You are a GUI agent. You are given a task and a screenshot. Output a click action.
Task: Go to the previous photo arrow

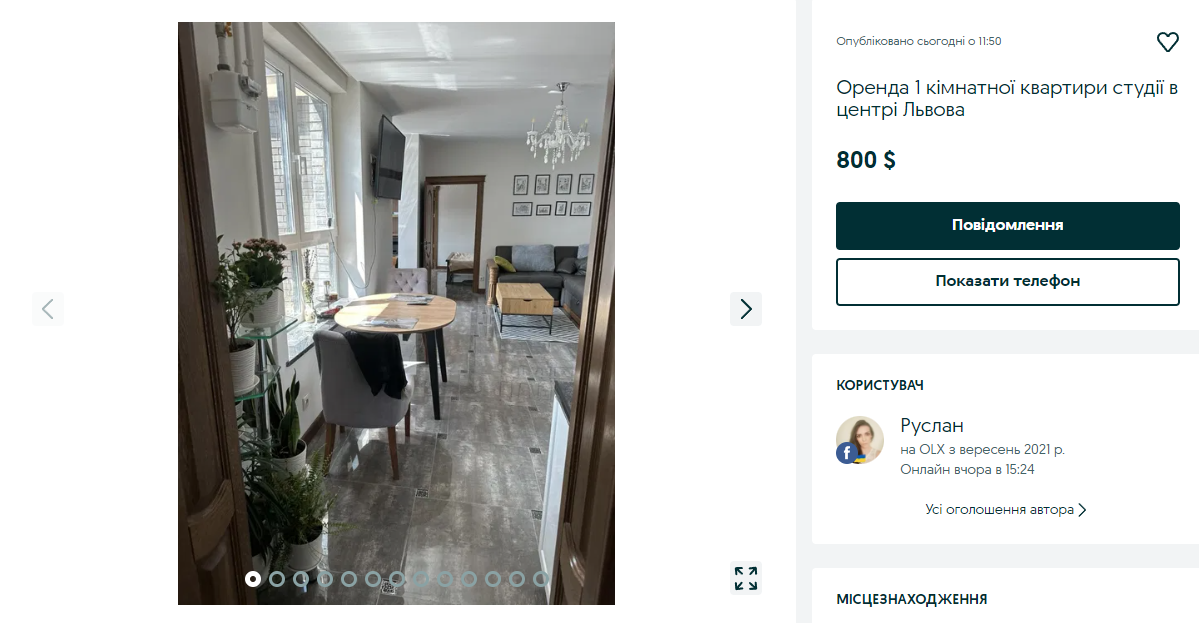pos(48,309)
